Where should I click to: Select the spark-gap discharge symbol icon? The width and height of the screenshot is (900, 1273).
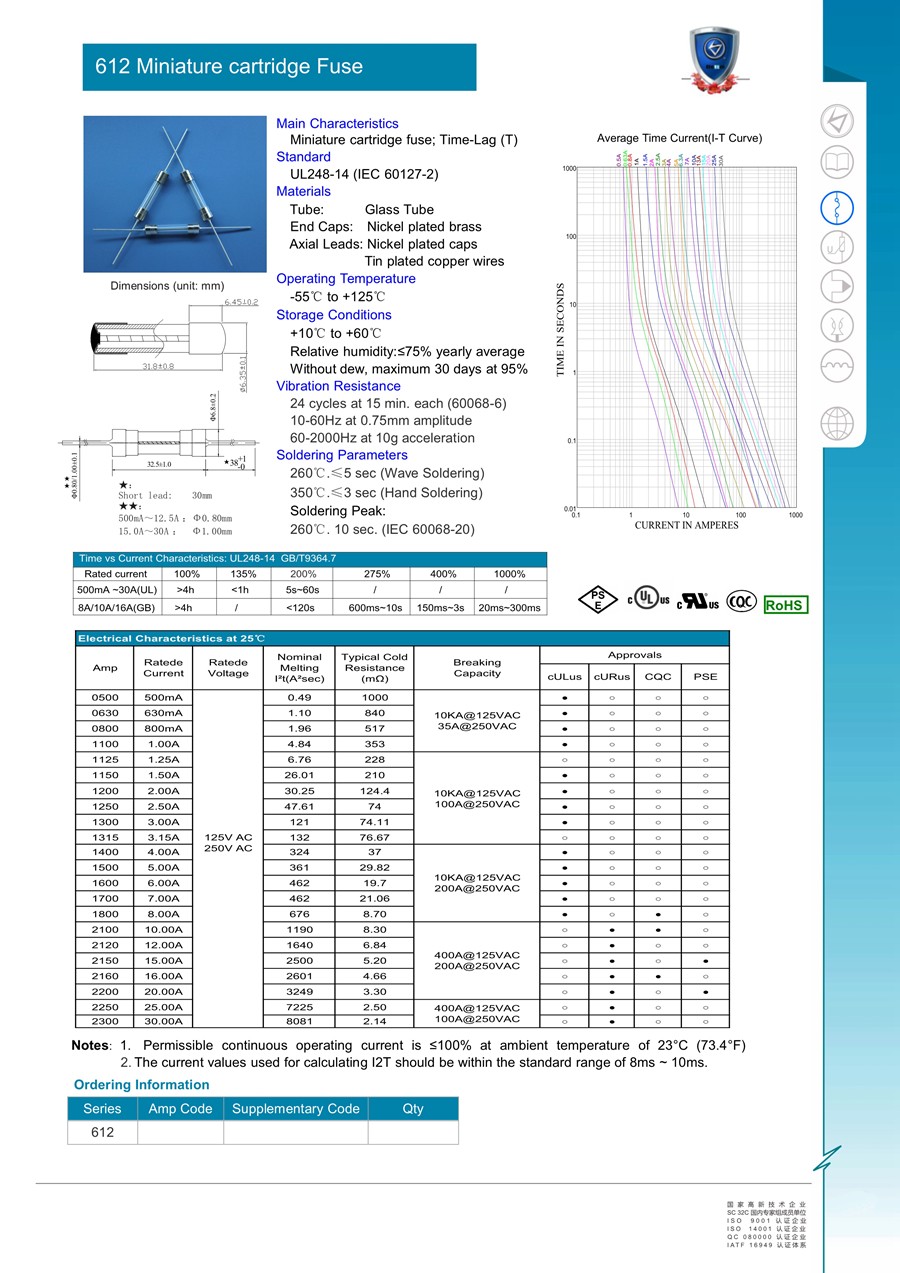coord(837,326)
